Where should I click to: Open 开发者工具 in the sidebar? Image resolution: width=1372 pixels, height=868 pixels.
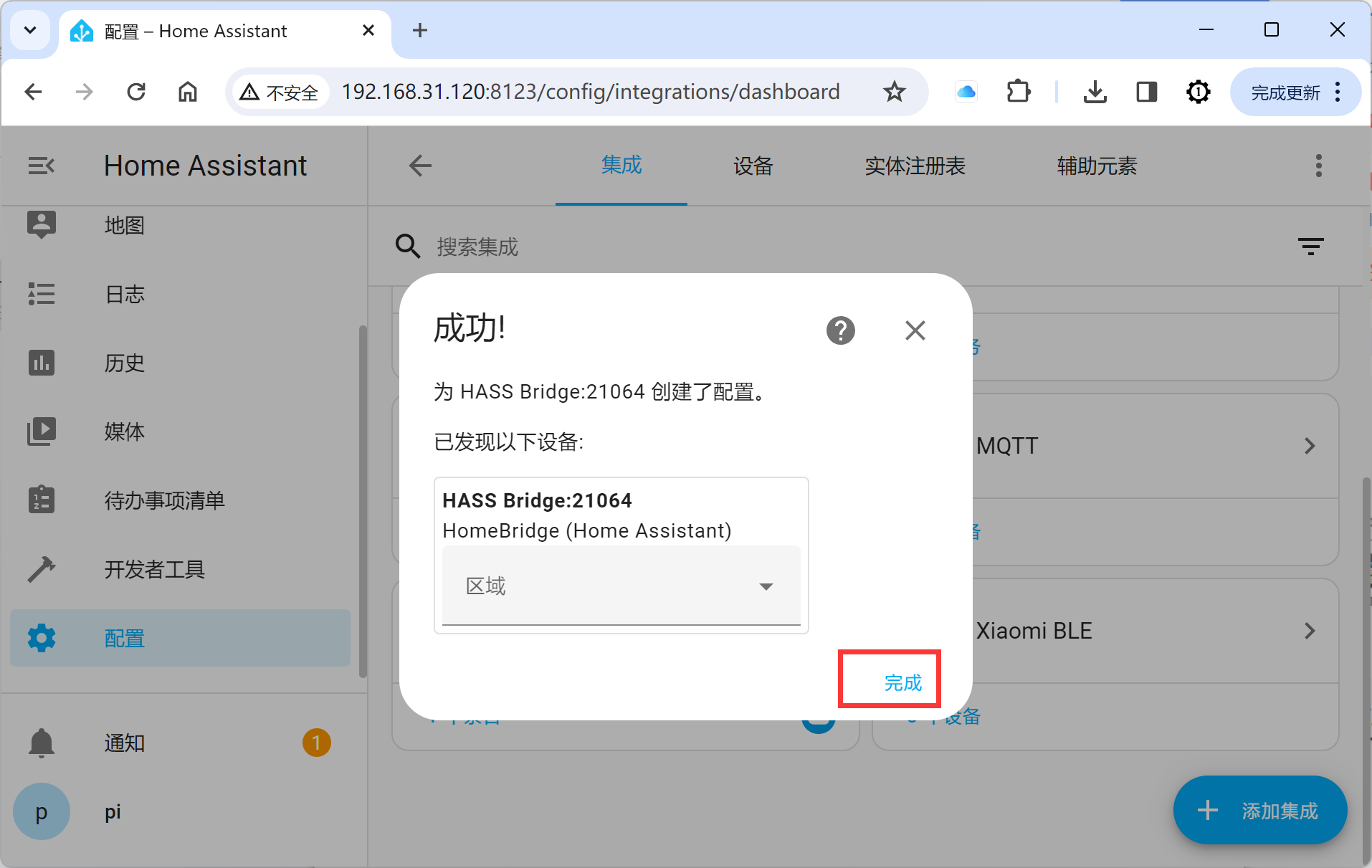pyautogui.click(x=180, y=569)
